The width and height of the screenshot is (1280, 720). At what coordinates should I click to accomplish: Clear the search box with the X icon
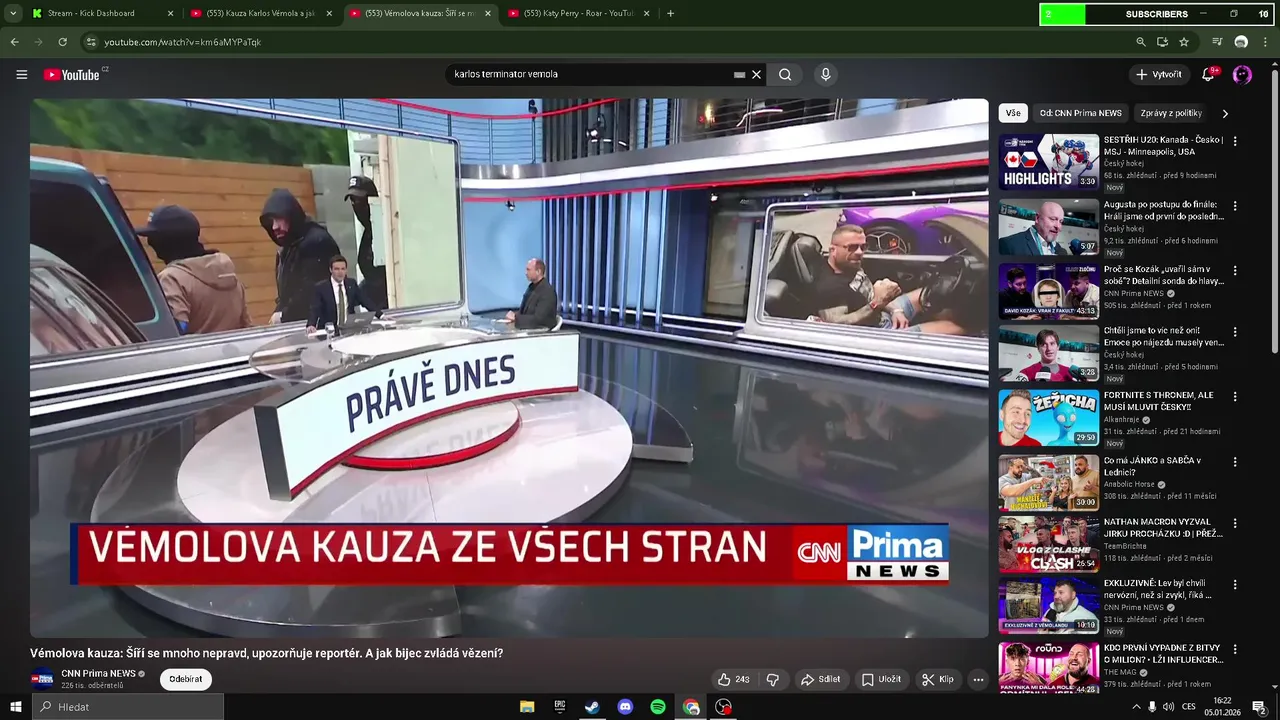click(x=757, y=74)
